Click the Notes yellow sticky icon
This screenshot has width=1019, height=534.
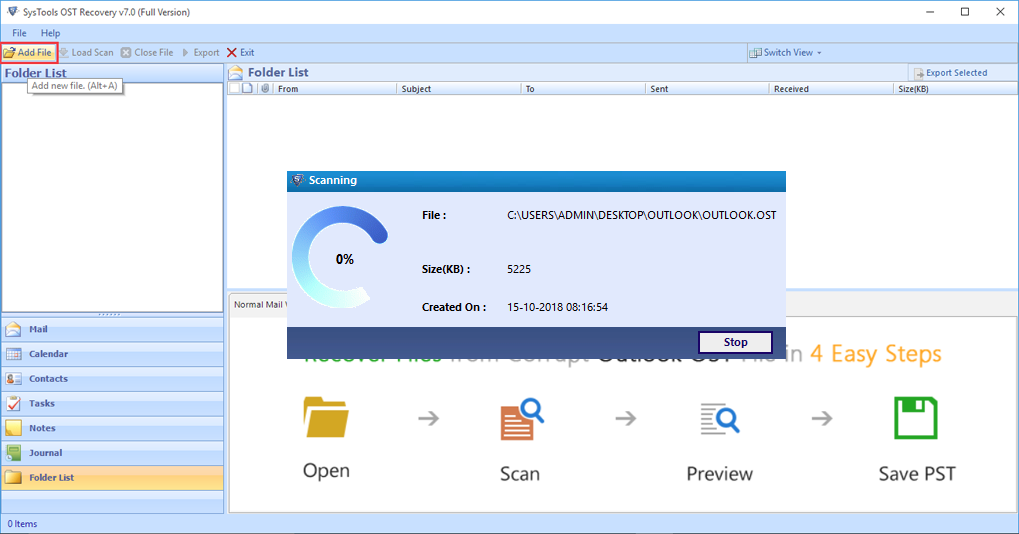click(13, 428)
